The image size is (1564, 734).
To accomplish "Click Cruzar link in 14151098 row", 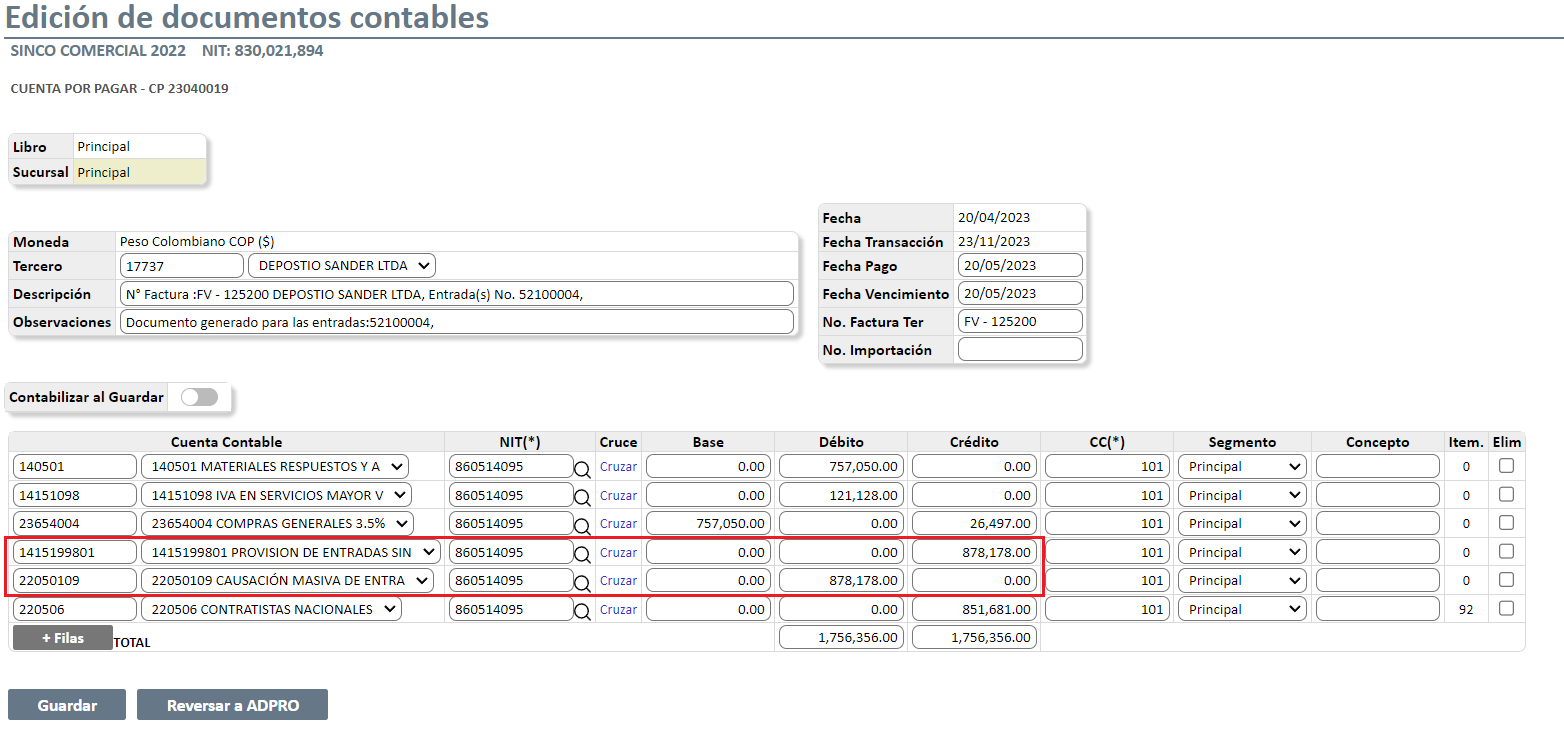I will 618,495.
